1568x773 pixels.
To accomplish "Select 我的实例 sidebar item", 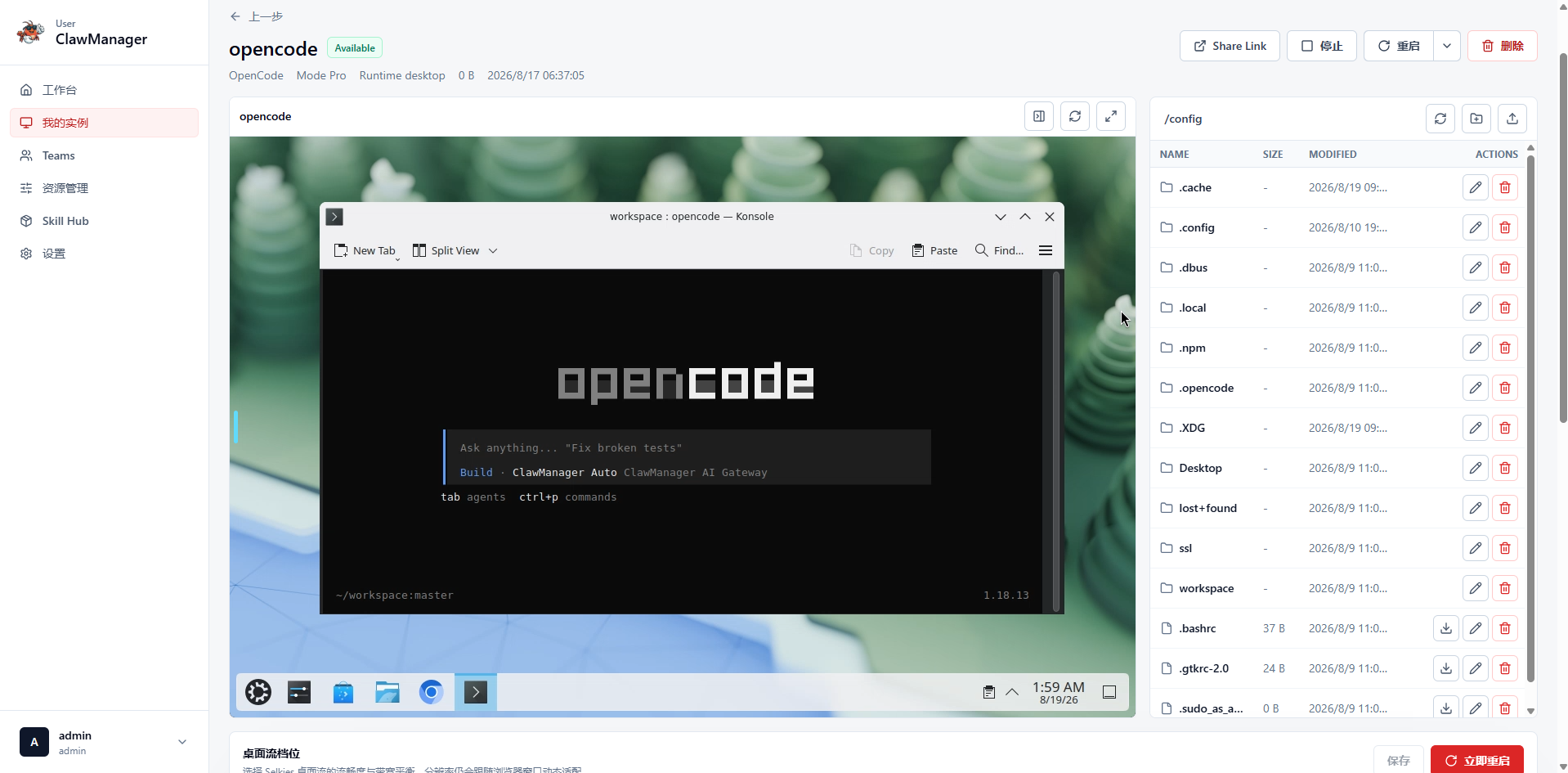I will point(104,123).
